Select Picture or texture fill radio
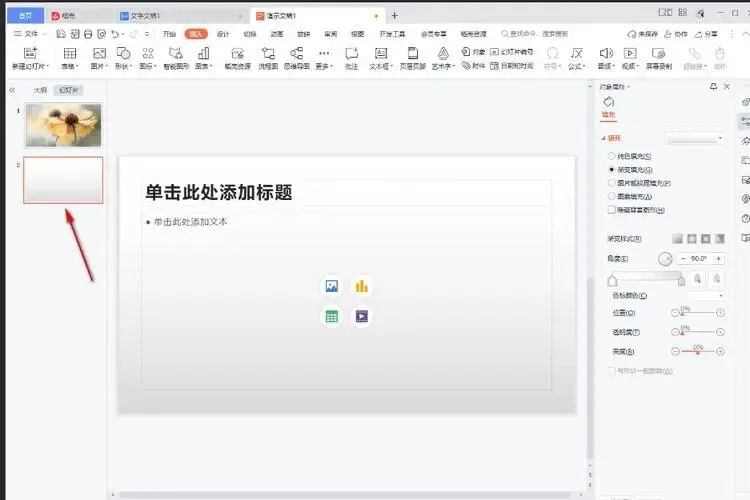750x500 pixels. [611, 183]
